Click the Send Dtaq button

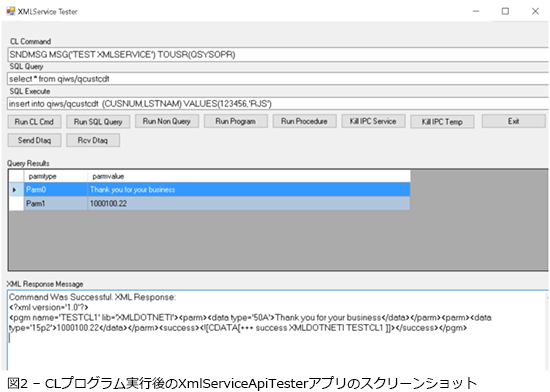click(x=34, y=140)
